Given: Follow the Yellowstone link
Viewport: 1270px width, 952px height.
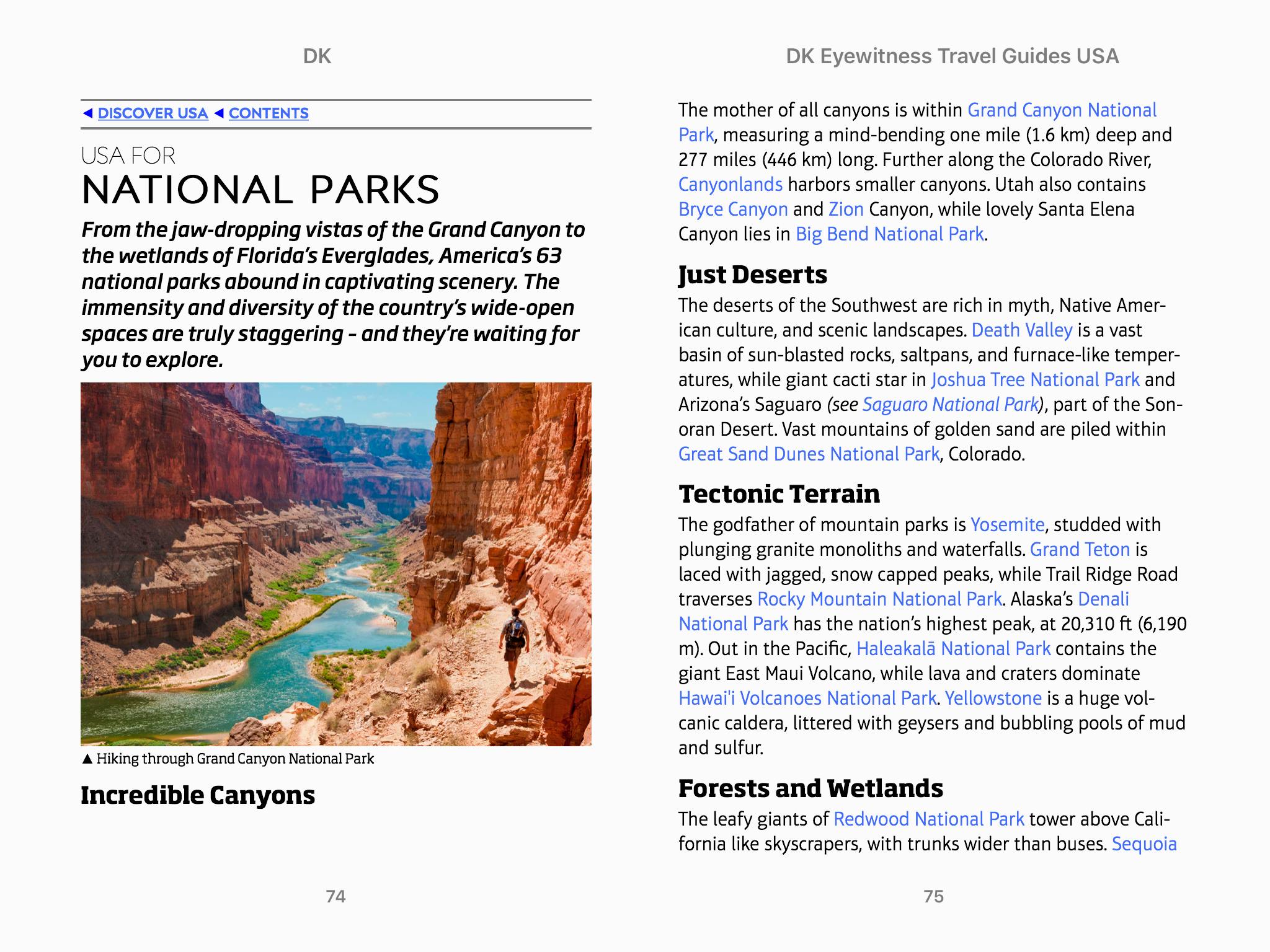Looking at the screenshot, I should pos(993,699).
